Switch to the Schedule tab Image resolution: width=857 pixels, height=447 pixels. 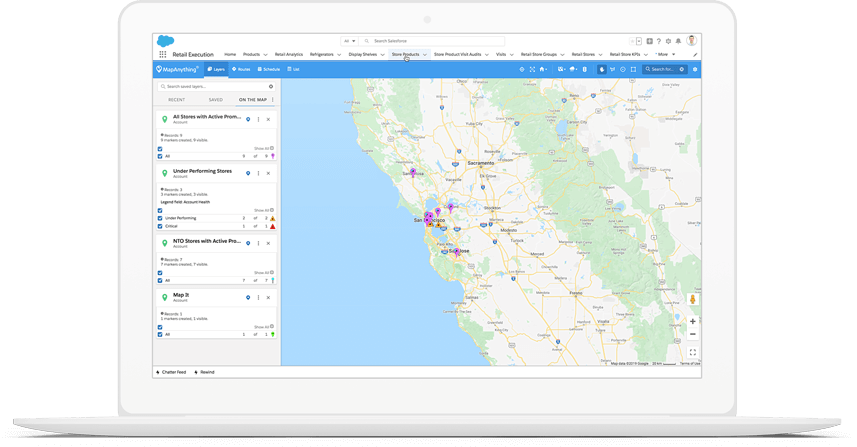pos(268,69)
